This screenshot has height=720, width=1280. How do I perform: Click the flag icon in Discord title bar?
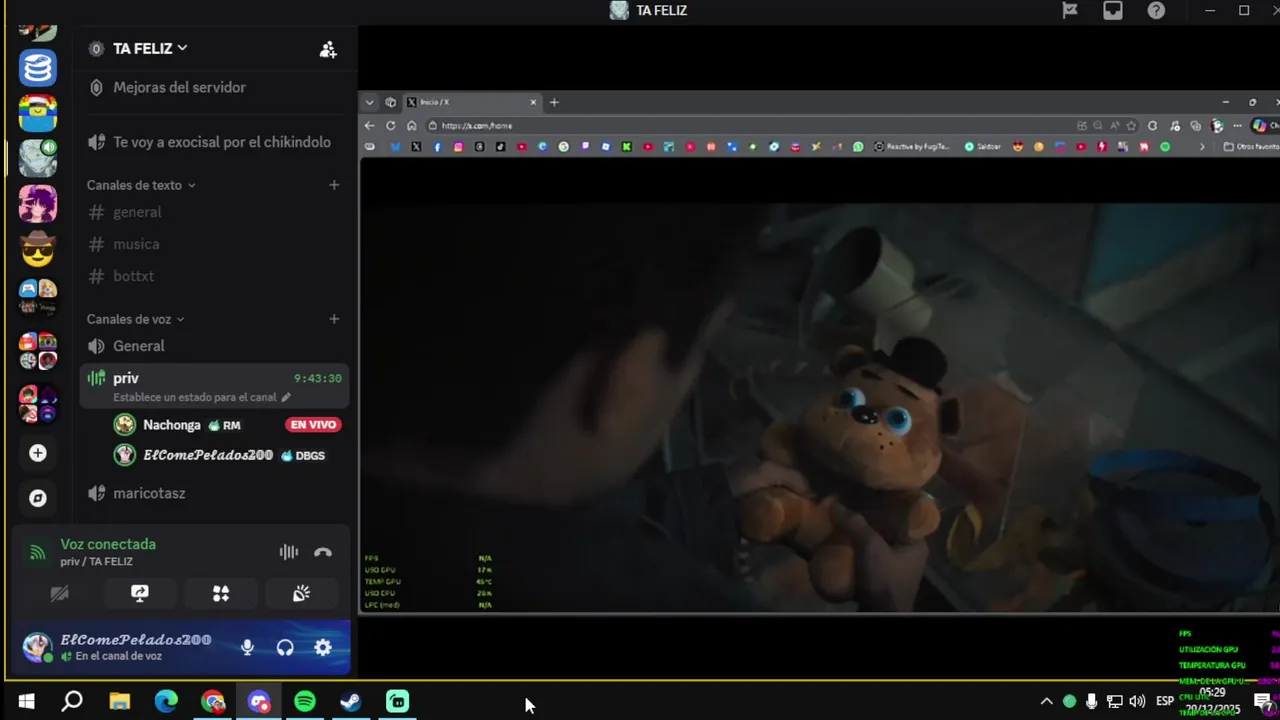point(1070,10)
